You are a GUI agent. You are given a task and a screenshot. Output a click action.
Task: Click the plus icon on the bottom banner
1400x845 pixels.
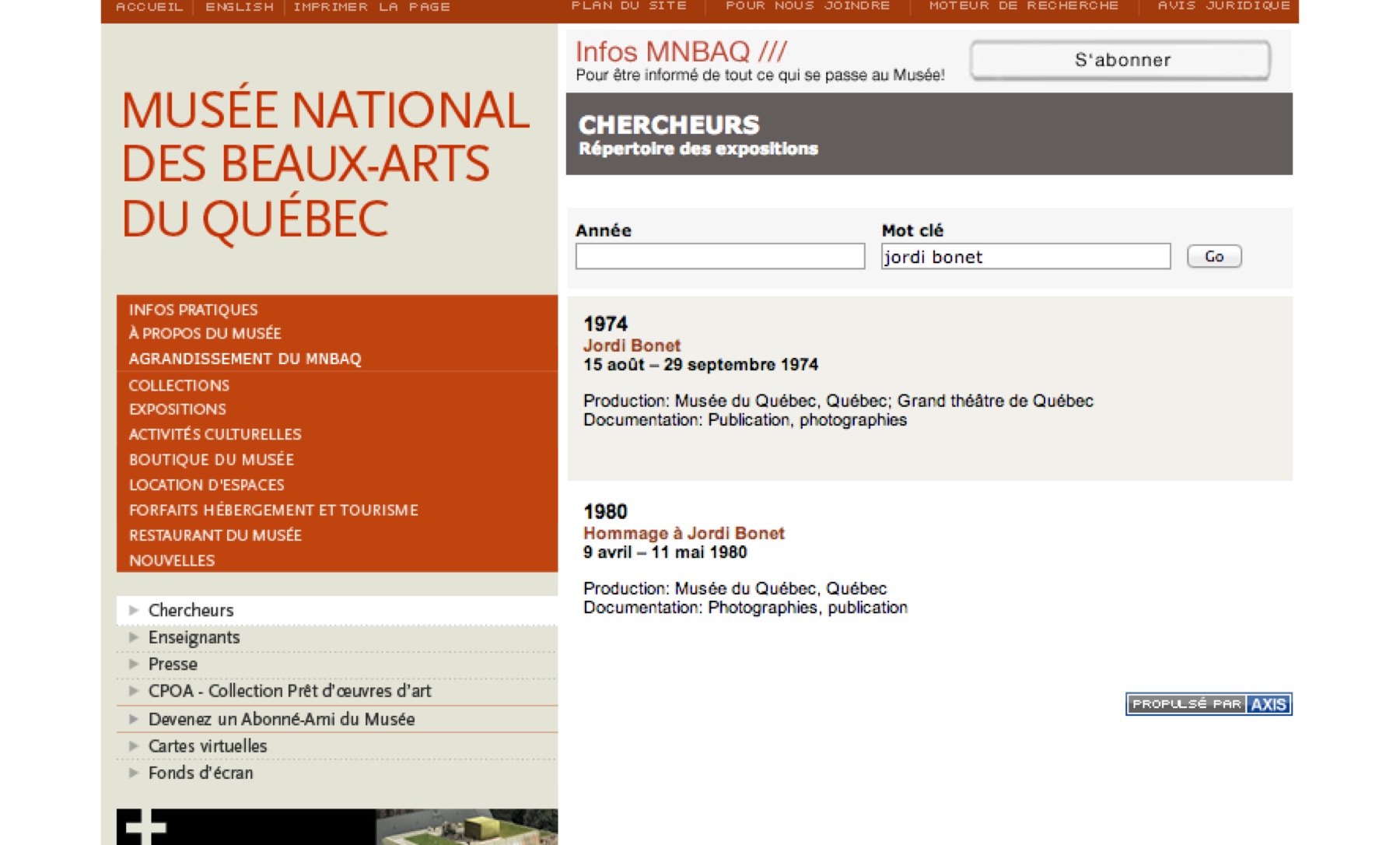point(145,827)
